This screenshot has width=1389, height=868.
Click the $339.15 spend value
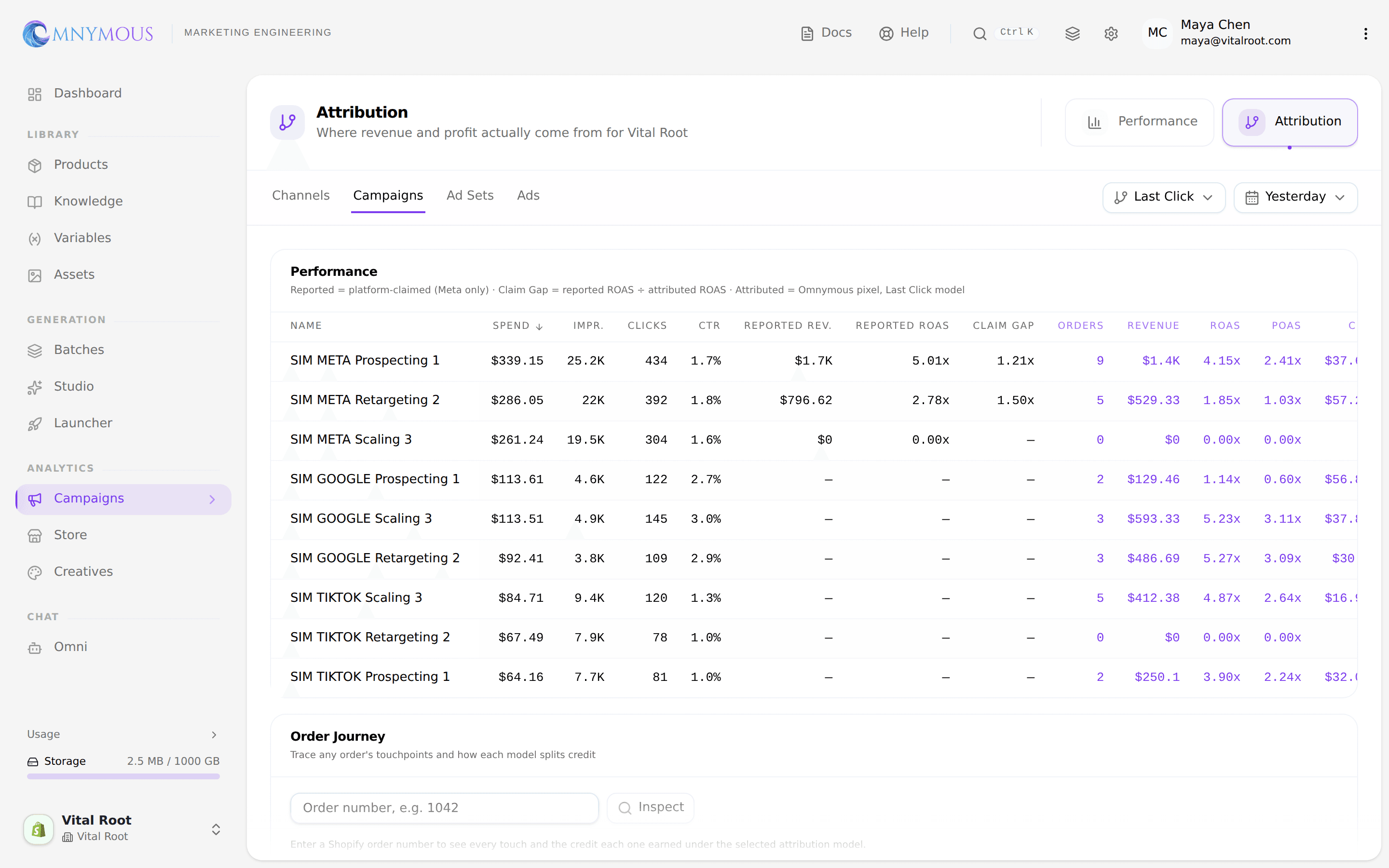(x=517, y=361)
